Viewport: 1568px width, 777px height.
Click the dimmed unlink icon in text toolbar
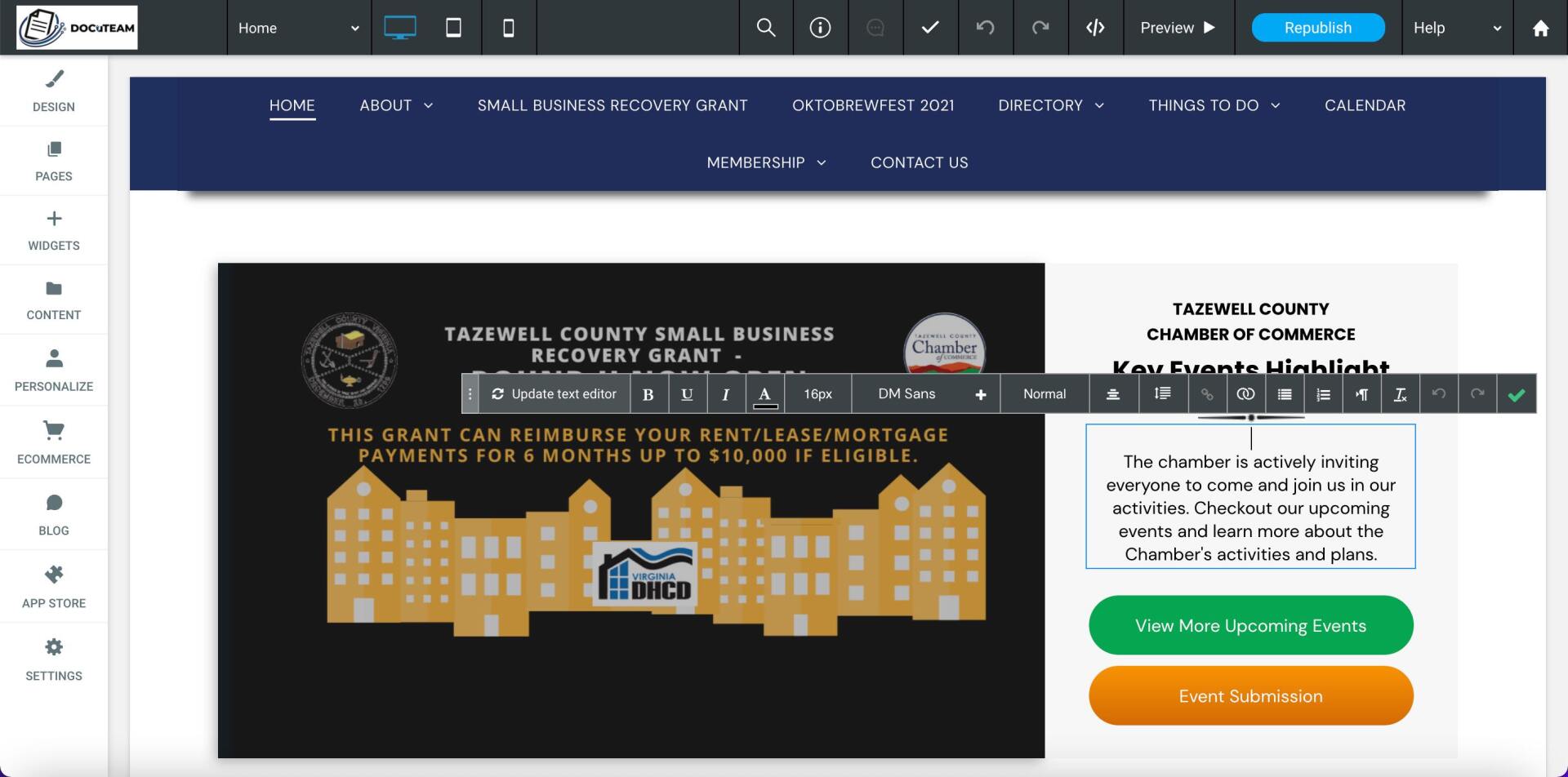1207,394
